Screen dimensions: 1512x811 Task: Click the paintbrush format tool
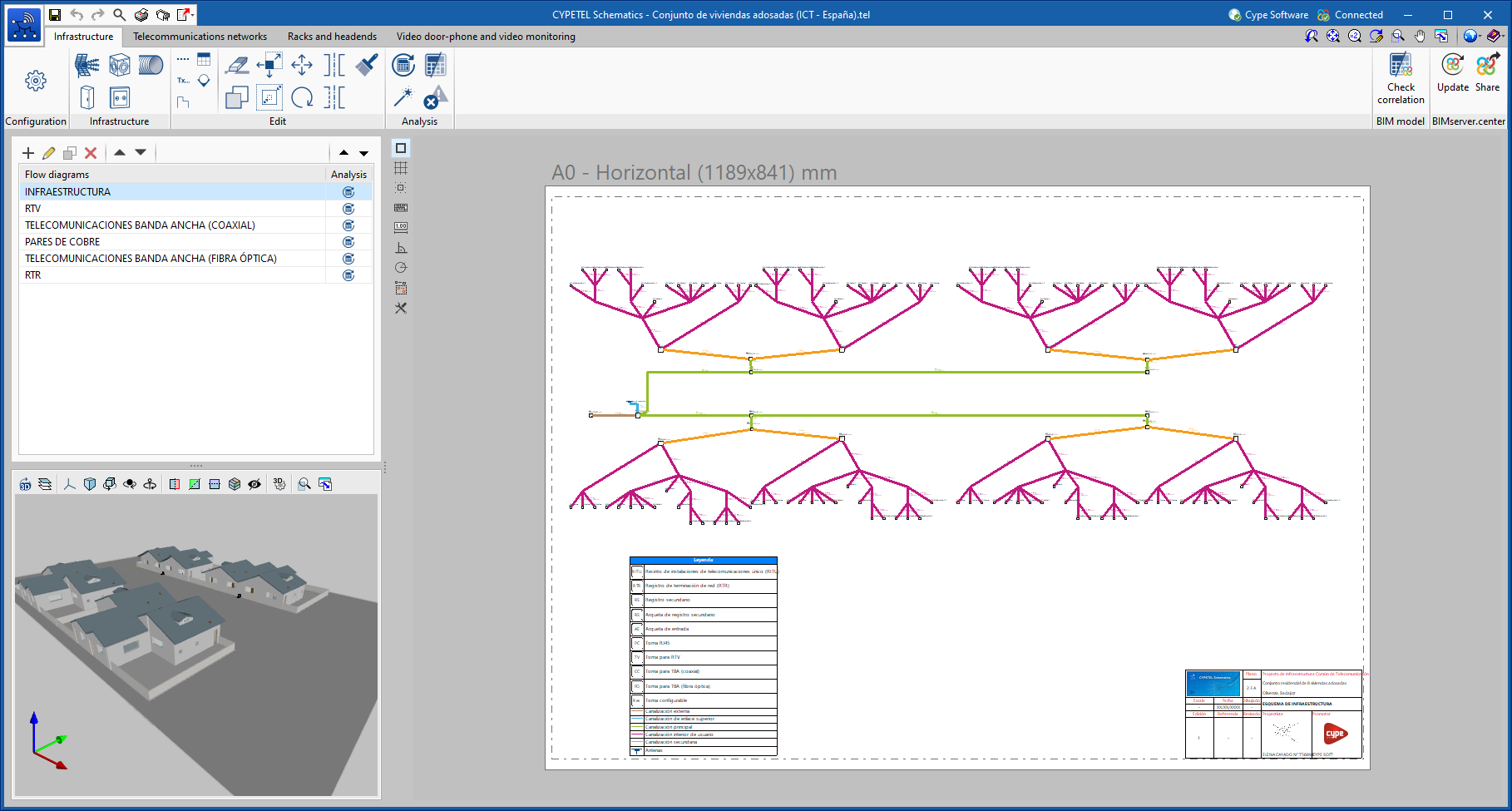click(366, 65)
